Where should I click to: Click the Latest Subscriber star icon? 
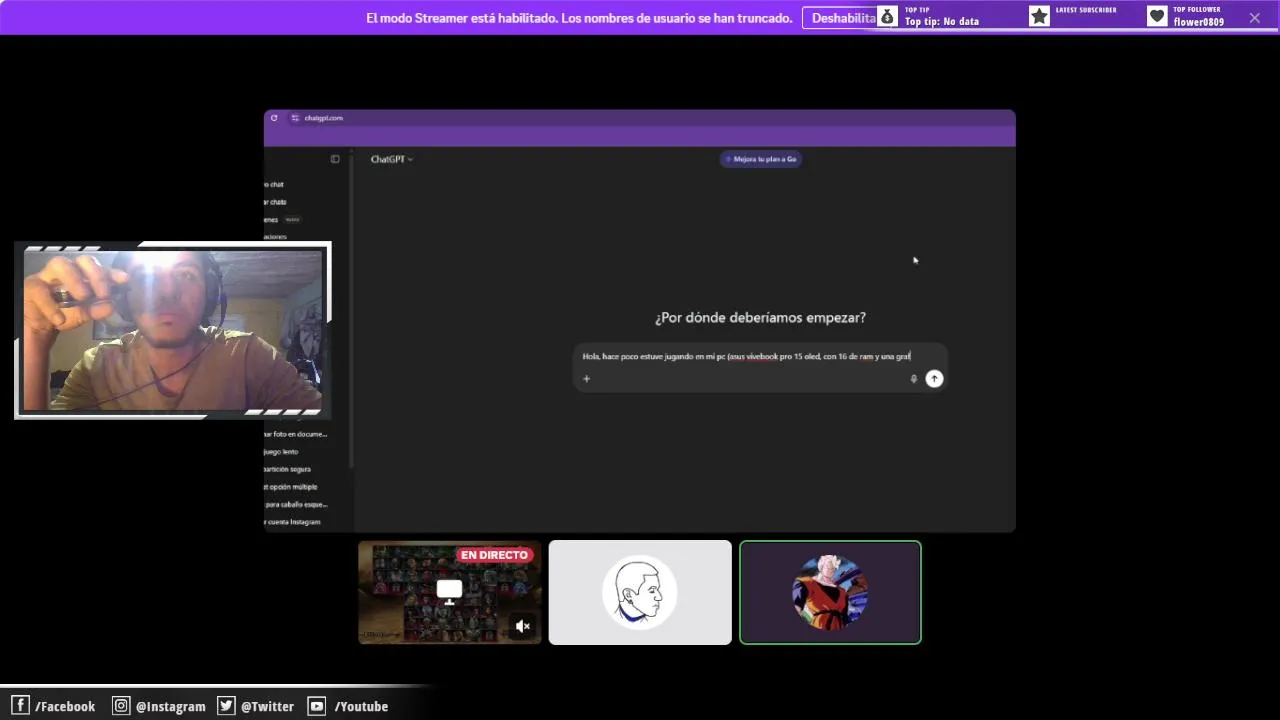pos(1040,16)
